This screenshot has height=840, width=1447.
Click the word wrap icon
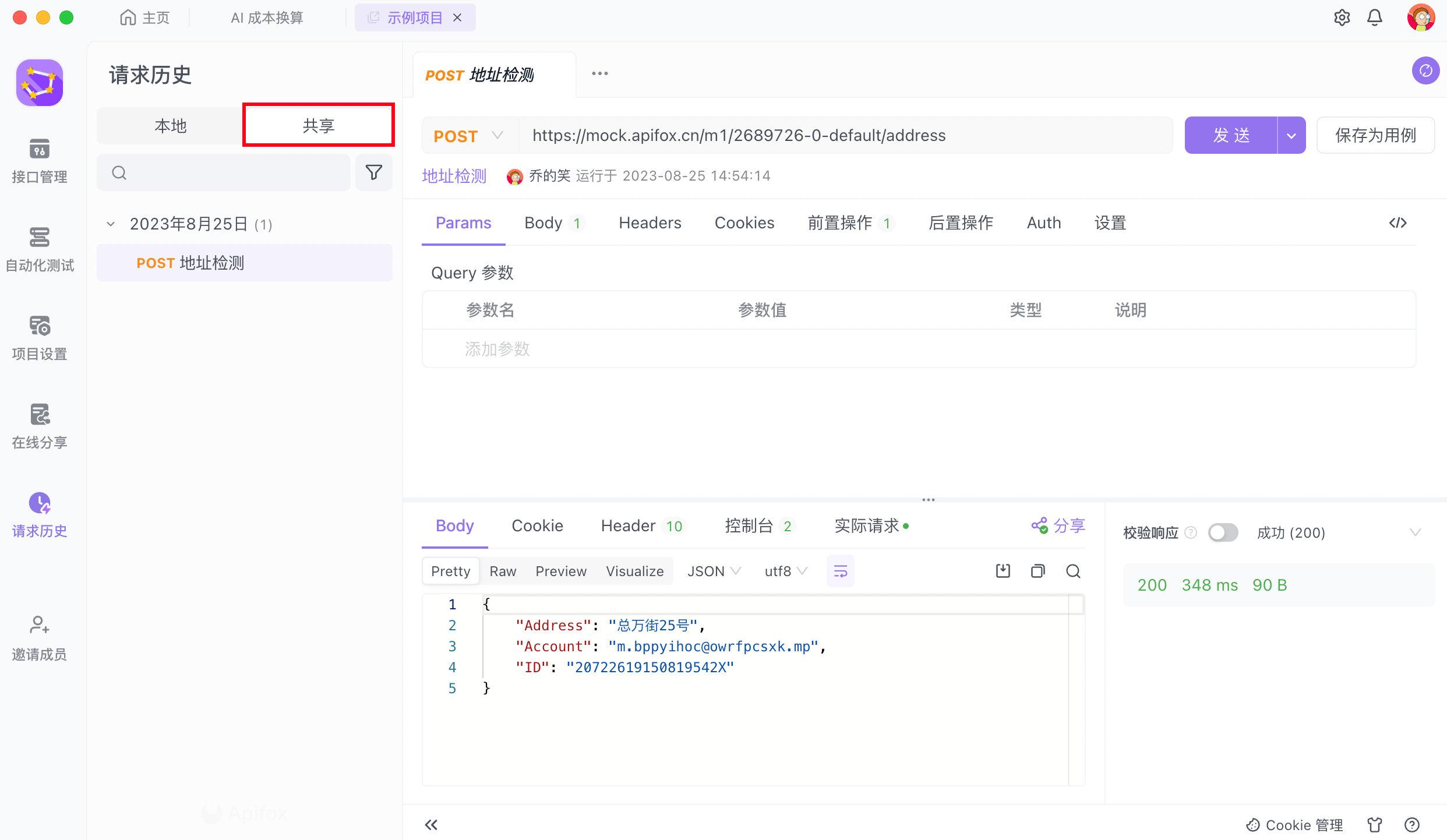[x=840, y=571]
